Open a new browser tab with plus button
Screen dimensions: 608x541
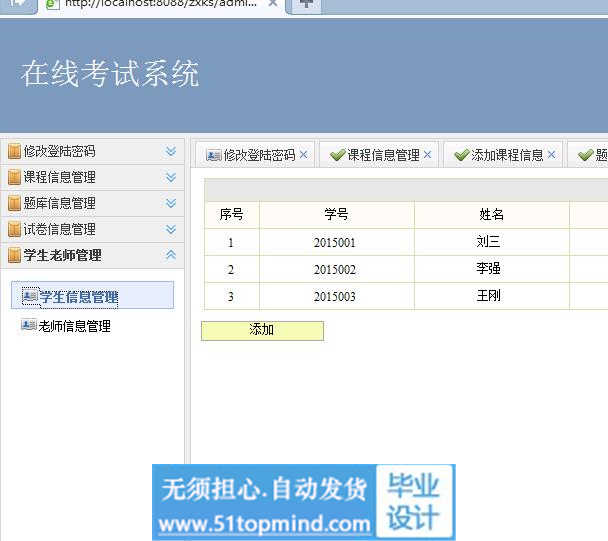point(306,4)
